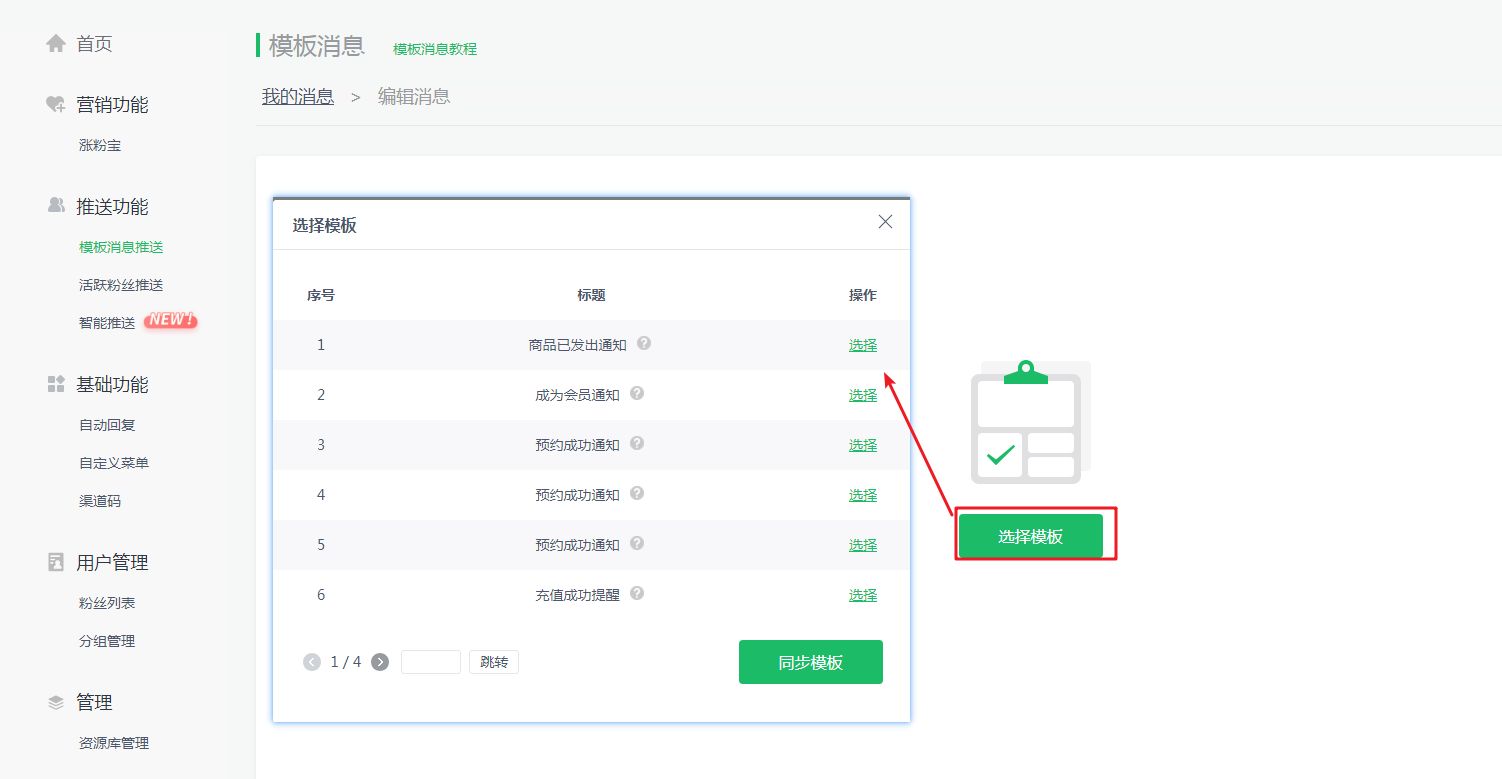This screenshot has width=1502, height=779.
Task: Return to 我的消息 breadcrumb link
Action: coord(297,95)
